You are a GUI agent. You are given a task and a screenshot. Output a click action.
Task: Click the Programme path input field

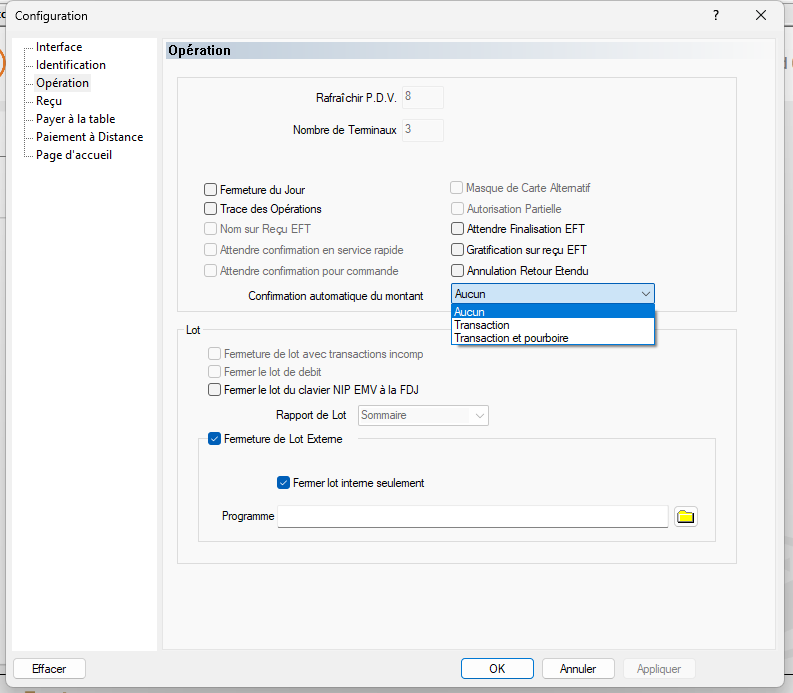[472, 516]
